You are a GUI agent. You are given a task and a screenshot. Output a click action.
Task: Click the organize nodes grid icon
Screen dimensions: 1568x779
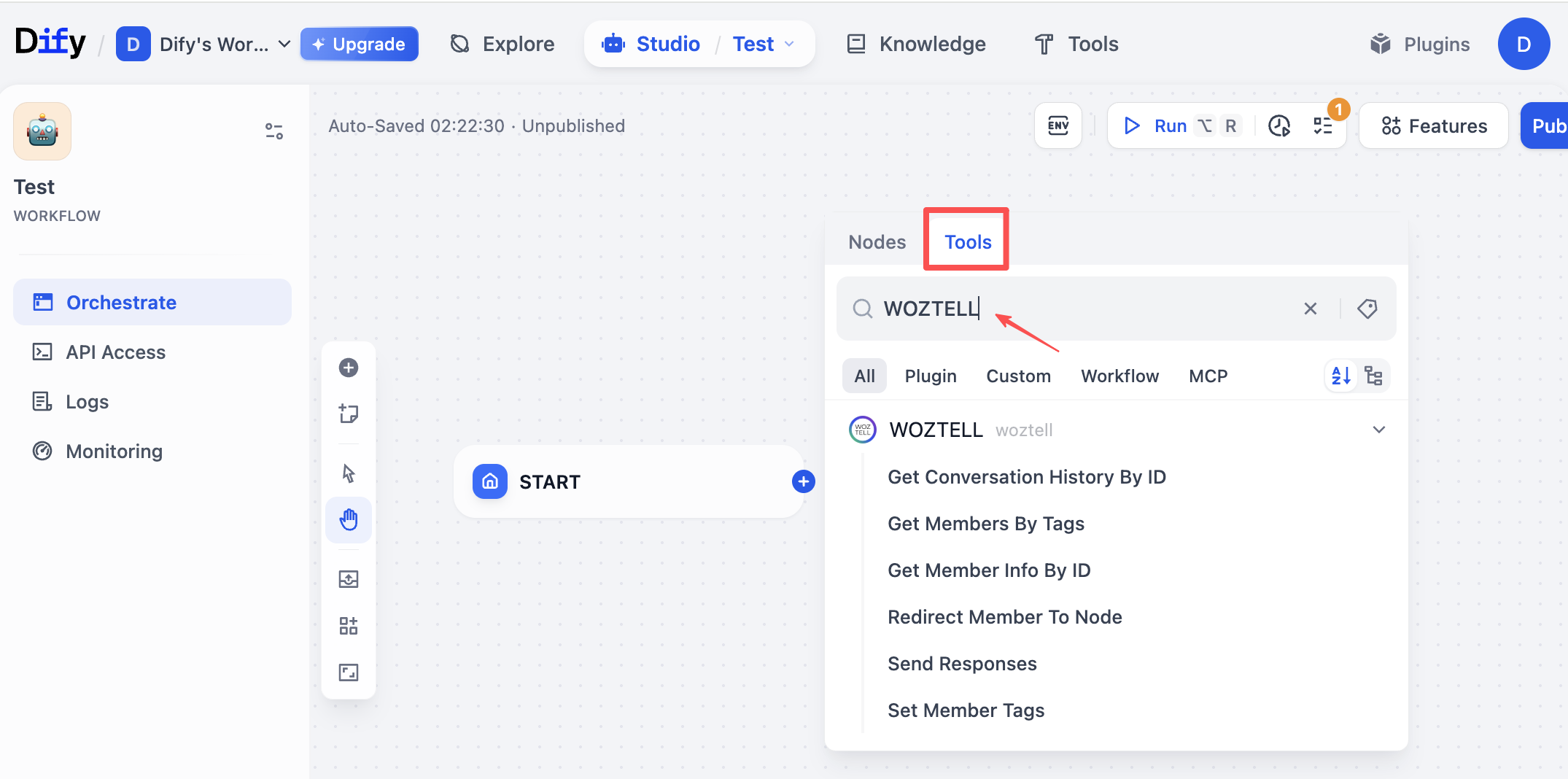tap(349, 626)
